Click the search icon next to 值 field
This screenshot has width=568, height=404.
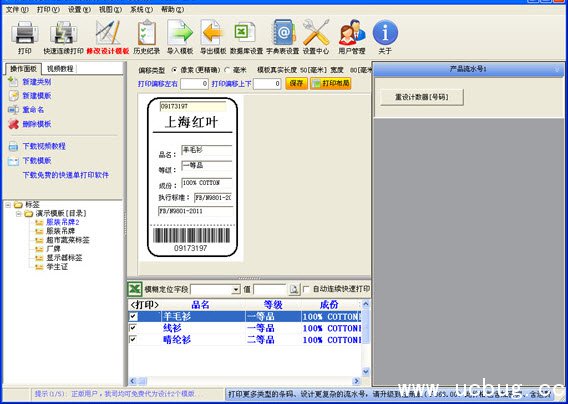pyautogui.click(x=294, y=289)
